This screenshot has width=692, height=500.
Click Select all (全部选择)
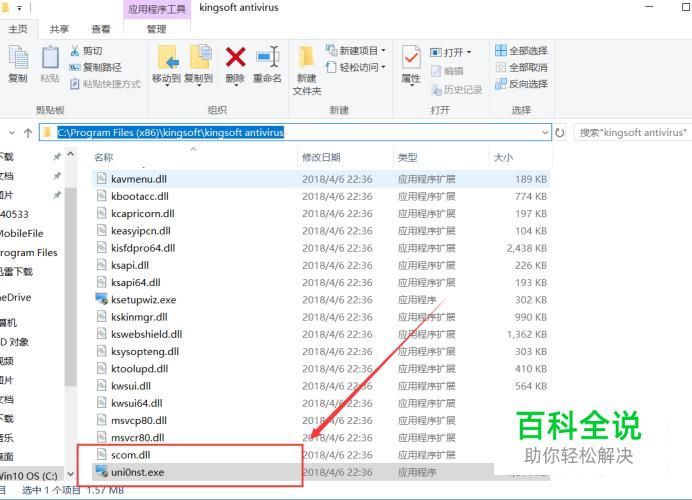pyautogui.click(x=521, y=50)
